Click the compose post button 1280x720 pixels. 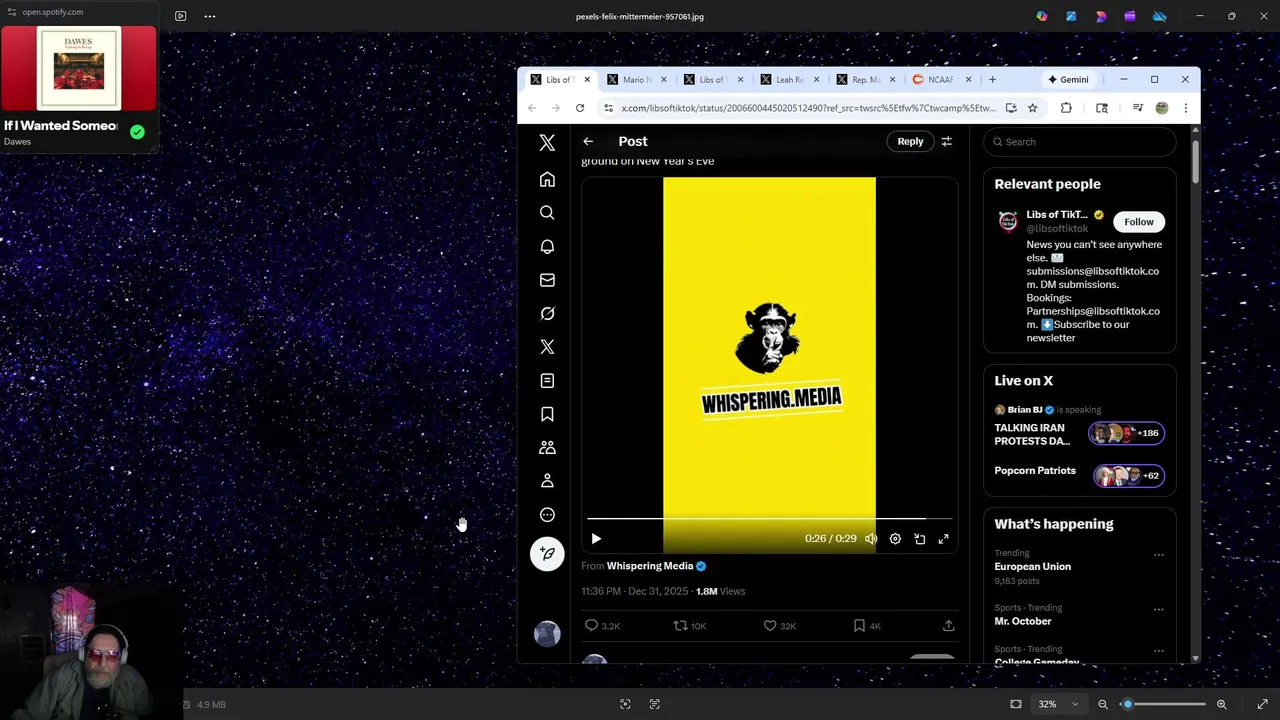[547, 554]
